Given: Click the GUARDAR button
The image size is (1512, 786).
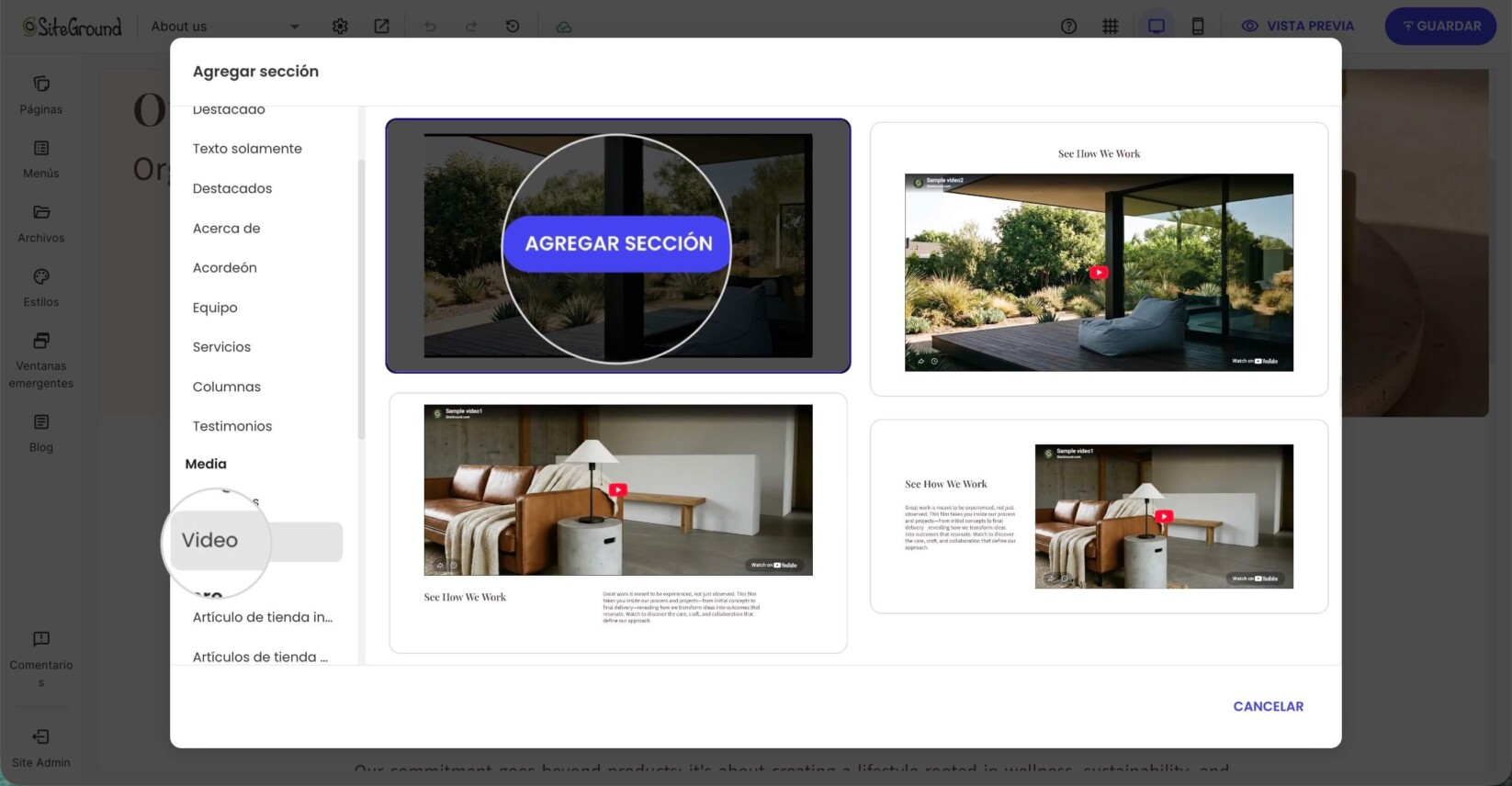Looking at the screenshot, I should 1440,27.
